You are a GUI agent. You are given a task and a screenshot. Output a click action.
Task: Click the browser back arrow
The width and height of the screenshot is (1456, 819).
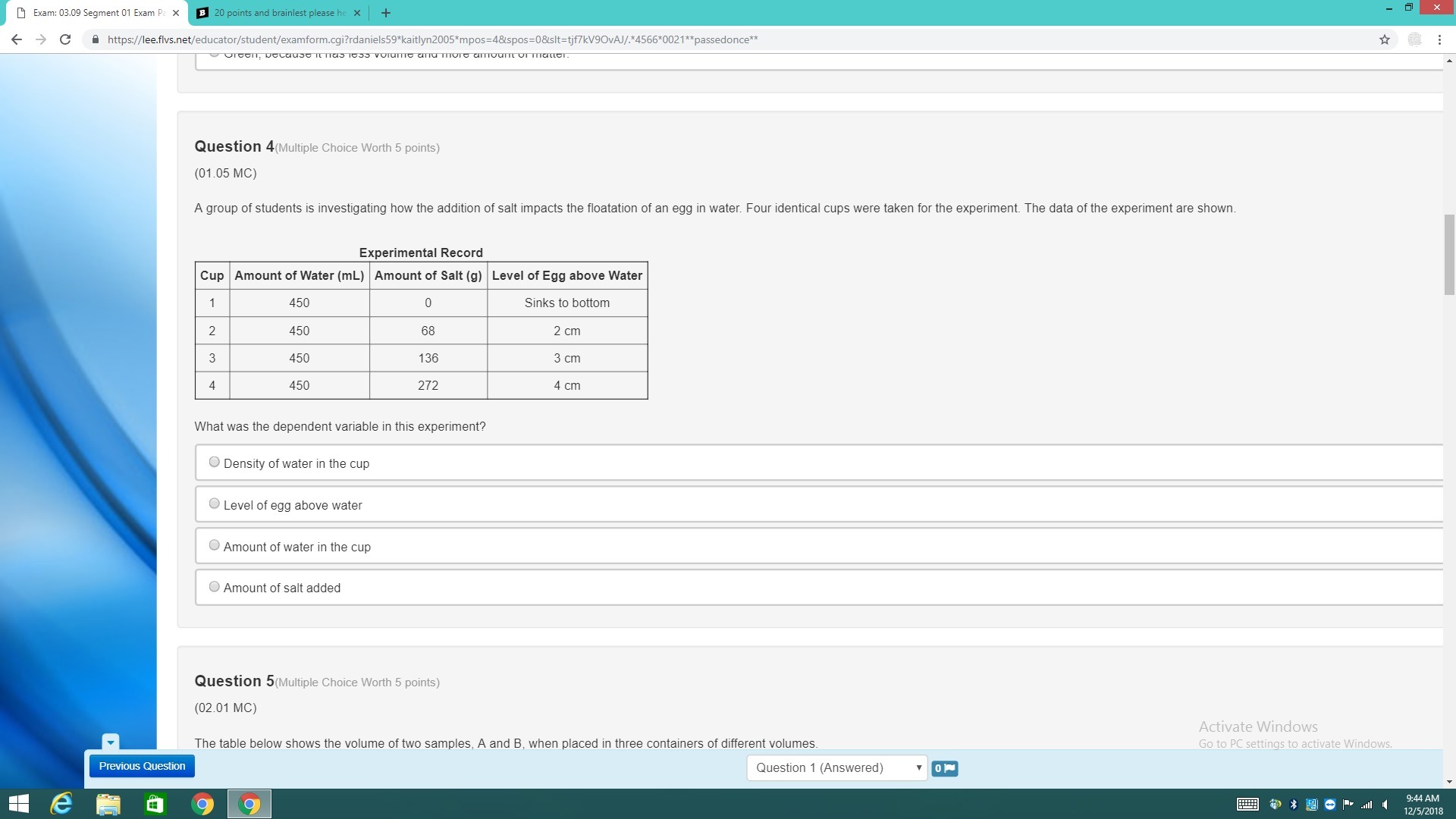(x=17, y=39)
